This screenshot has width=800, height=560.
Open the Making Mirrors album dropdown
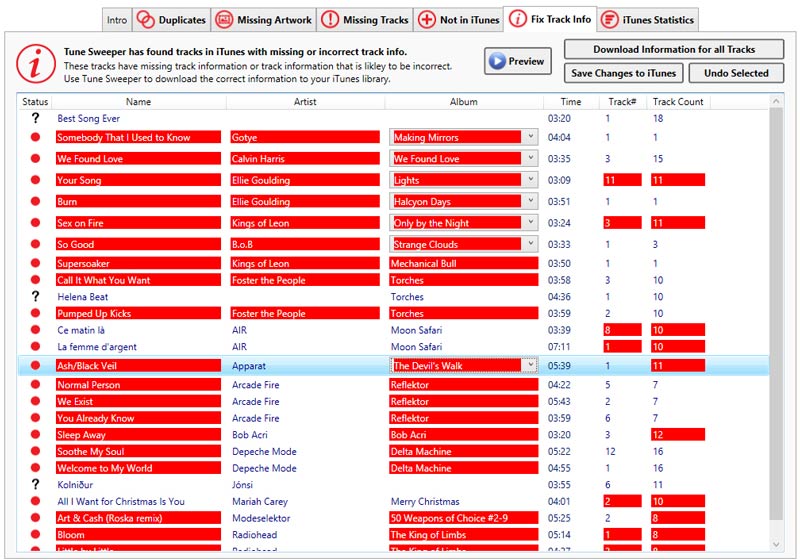(x=531, y=137)
